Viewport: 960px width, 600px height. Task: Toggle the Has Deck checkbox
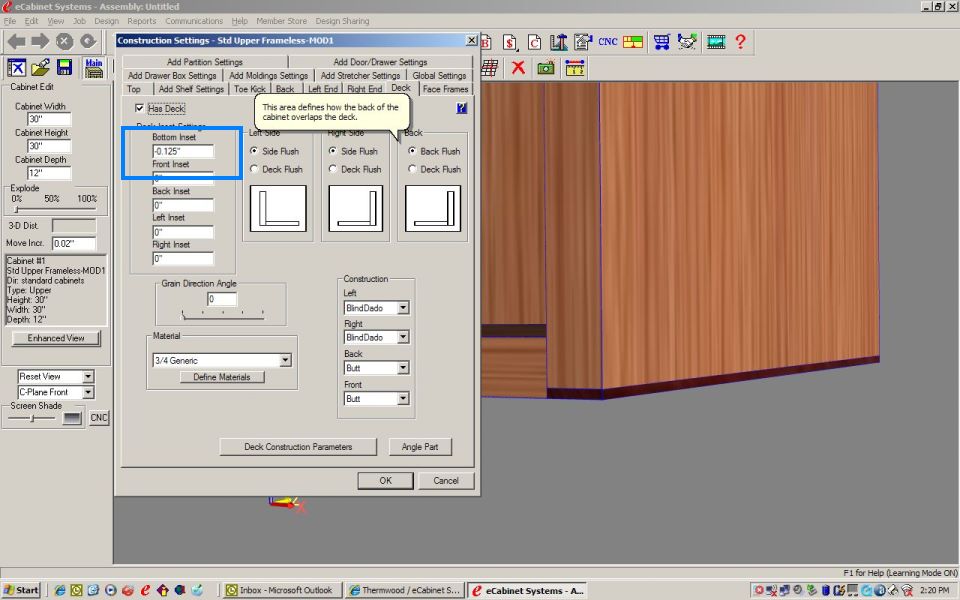click(139, 108)
